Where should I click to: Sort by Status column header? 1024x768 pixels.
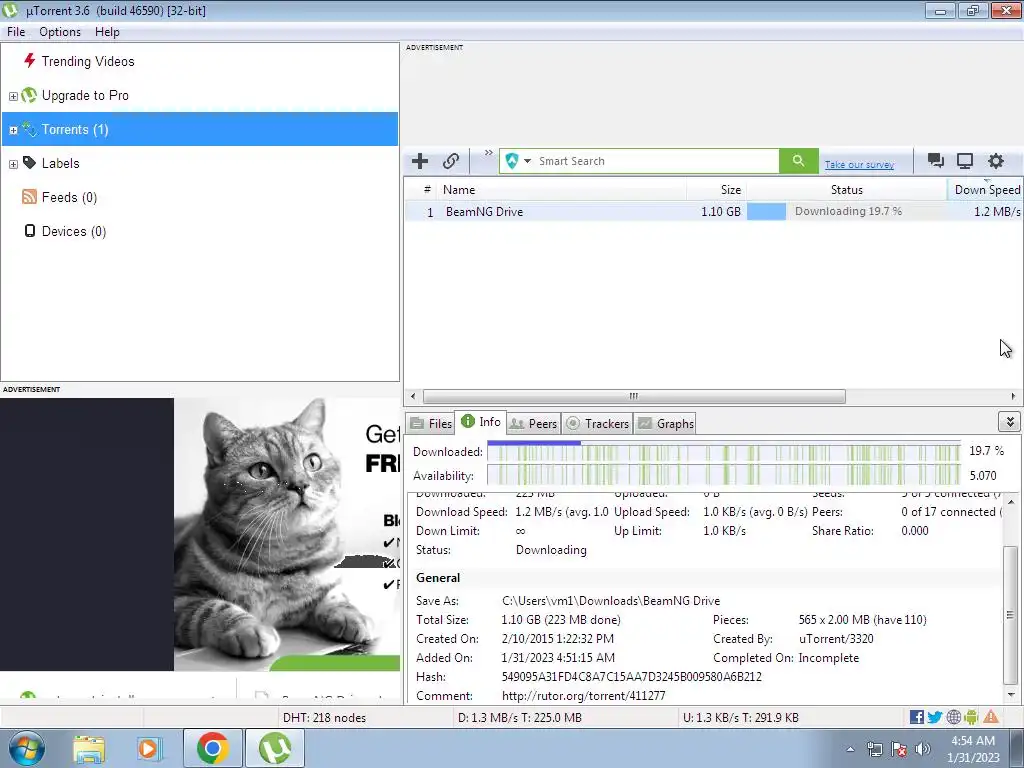click(x=846, y=189)
